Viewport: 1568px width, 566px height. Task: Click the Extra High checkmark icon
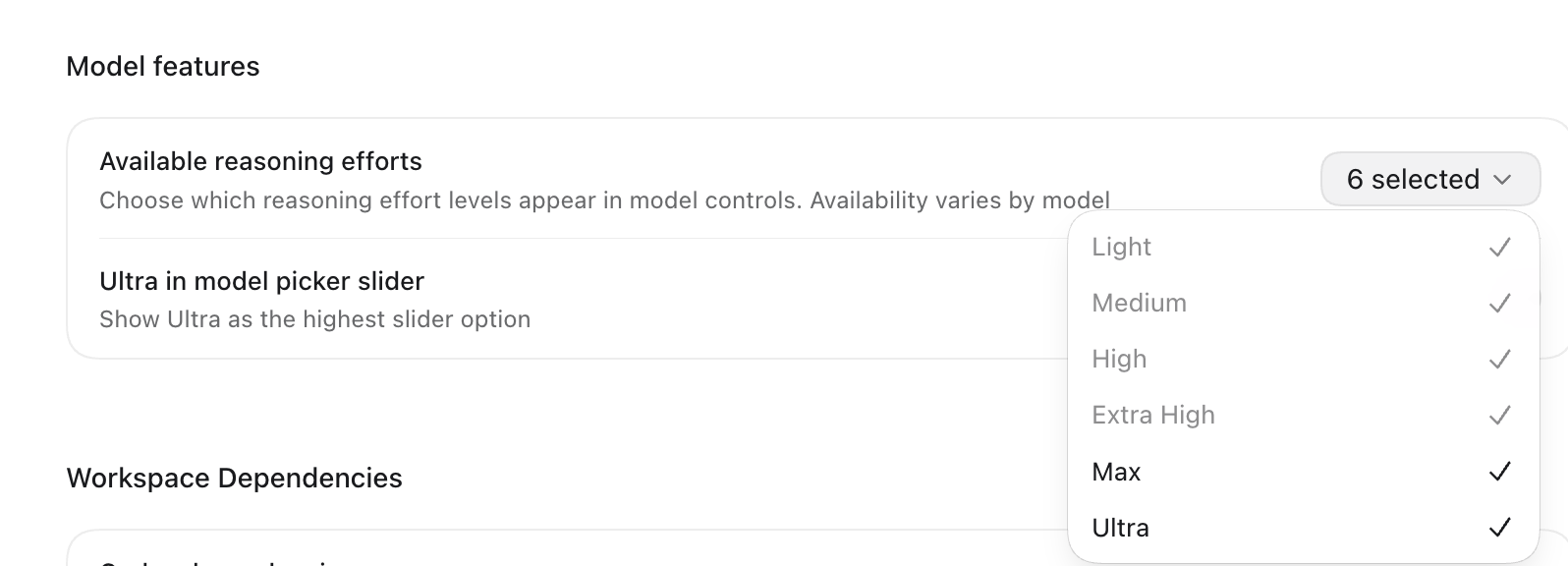tap(1499, 416)
